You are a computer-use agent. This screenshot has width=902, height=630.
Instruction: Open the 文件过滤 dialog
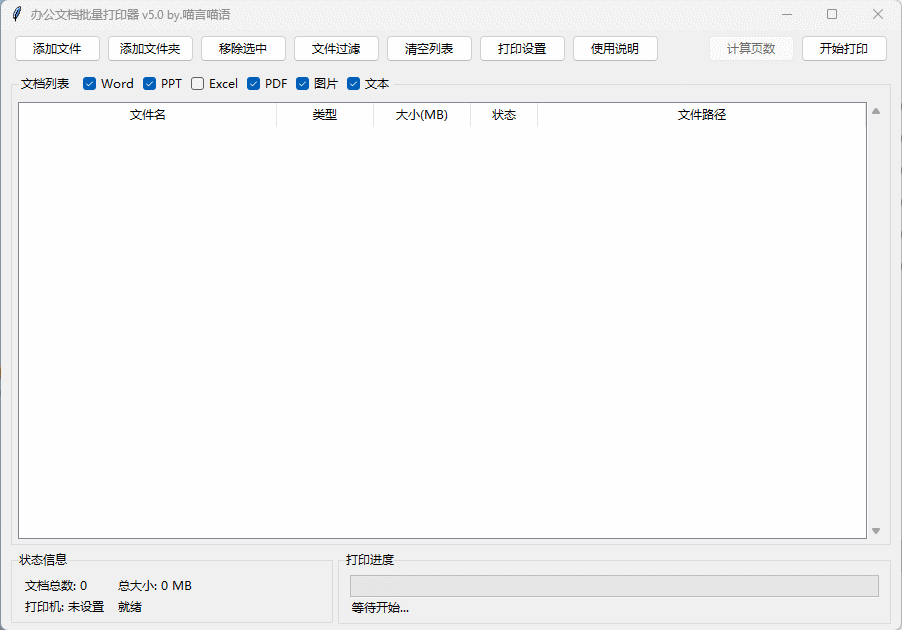(x=336, y=49)
